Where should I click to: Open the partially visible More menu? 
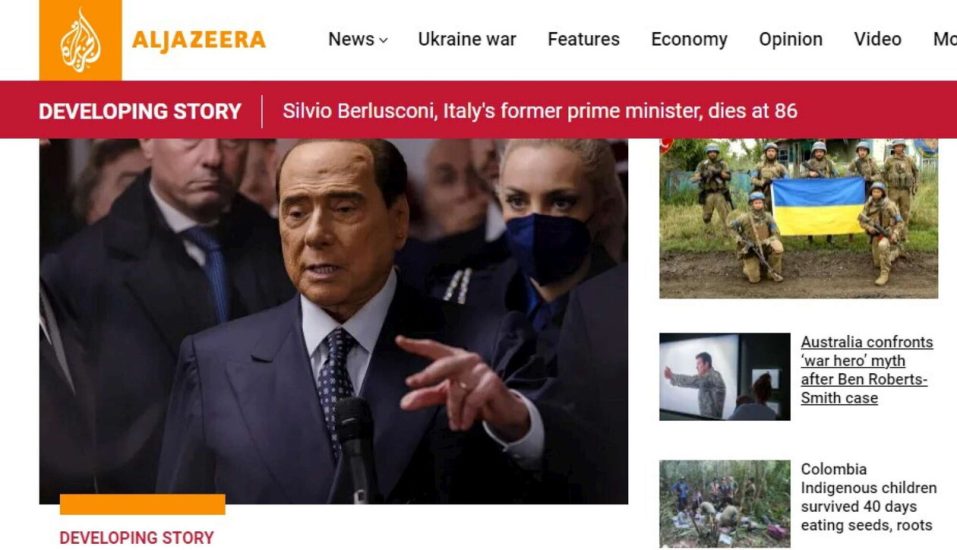click(x=945, y=39)
